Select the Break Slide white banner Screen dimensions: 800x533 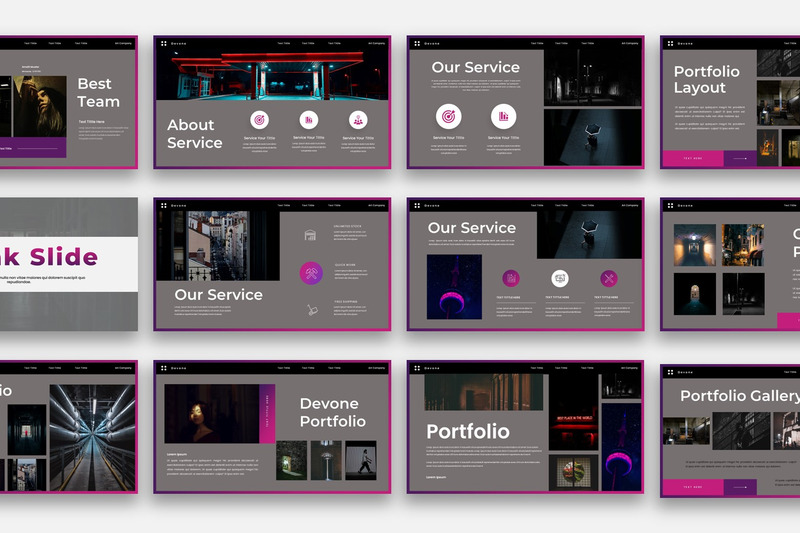click(69, 264)
